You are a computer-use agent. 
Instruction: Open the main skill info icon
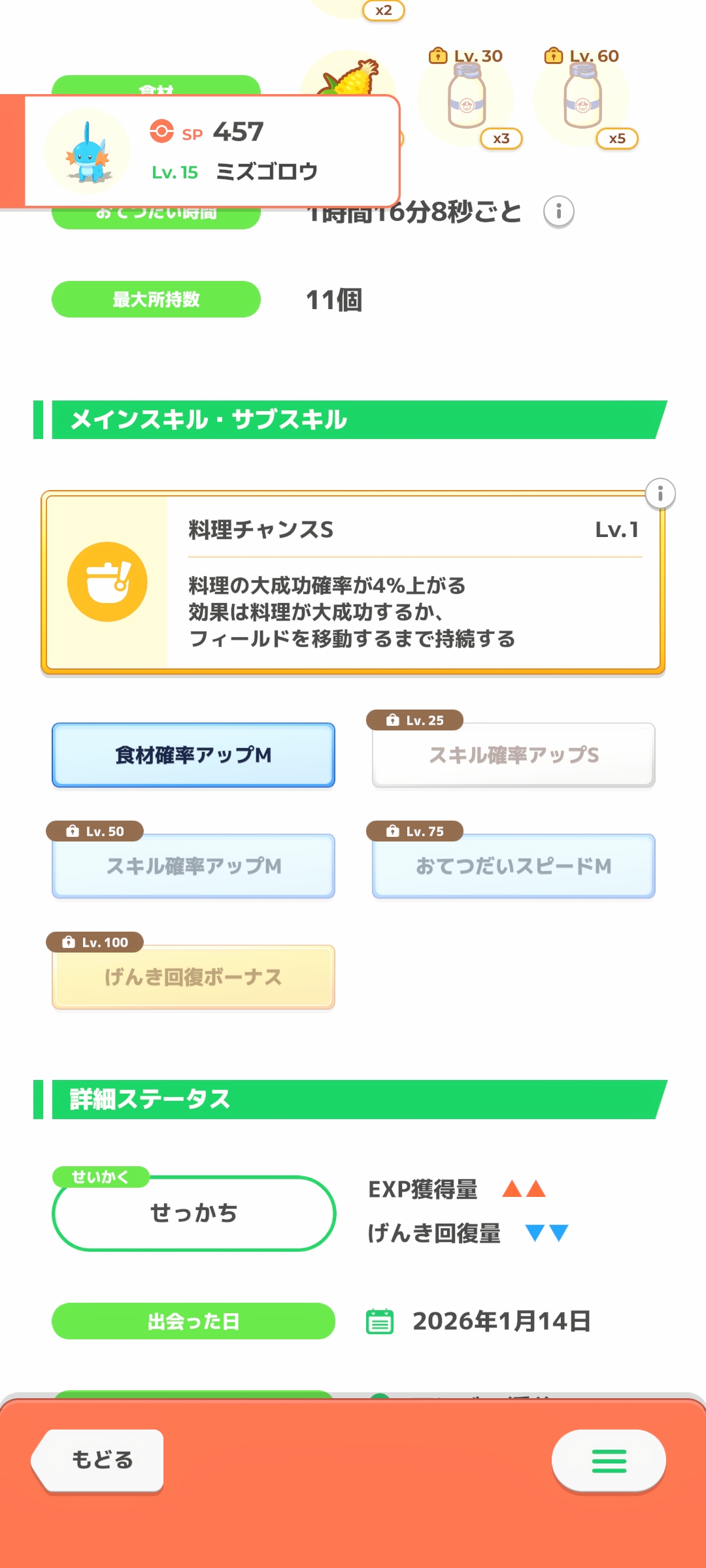[660, 494]
